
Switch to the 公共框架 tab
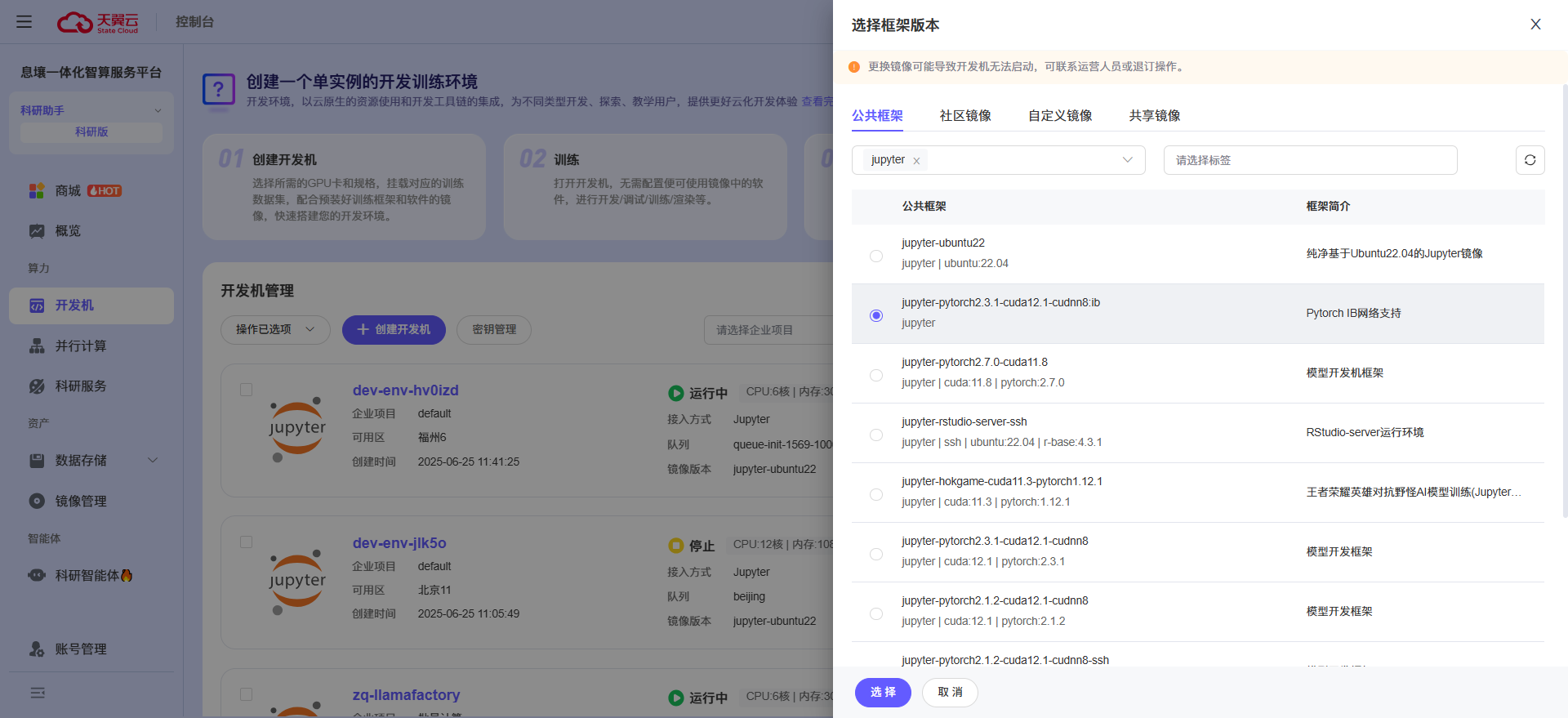[877, 115]
